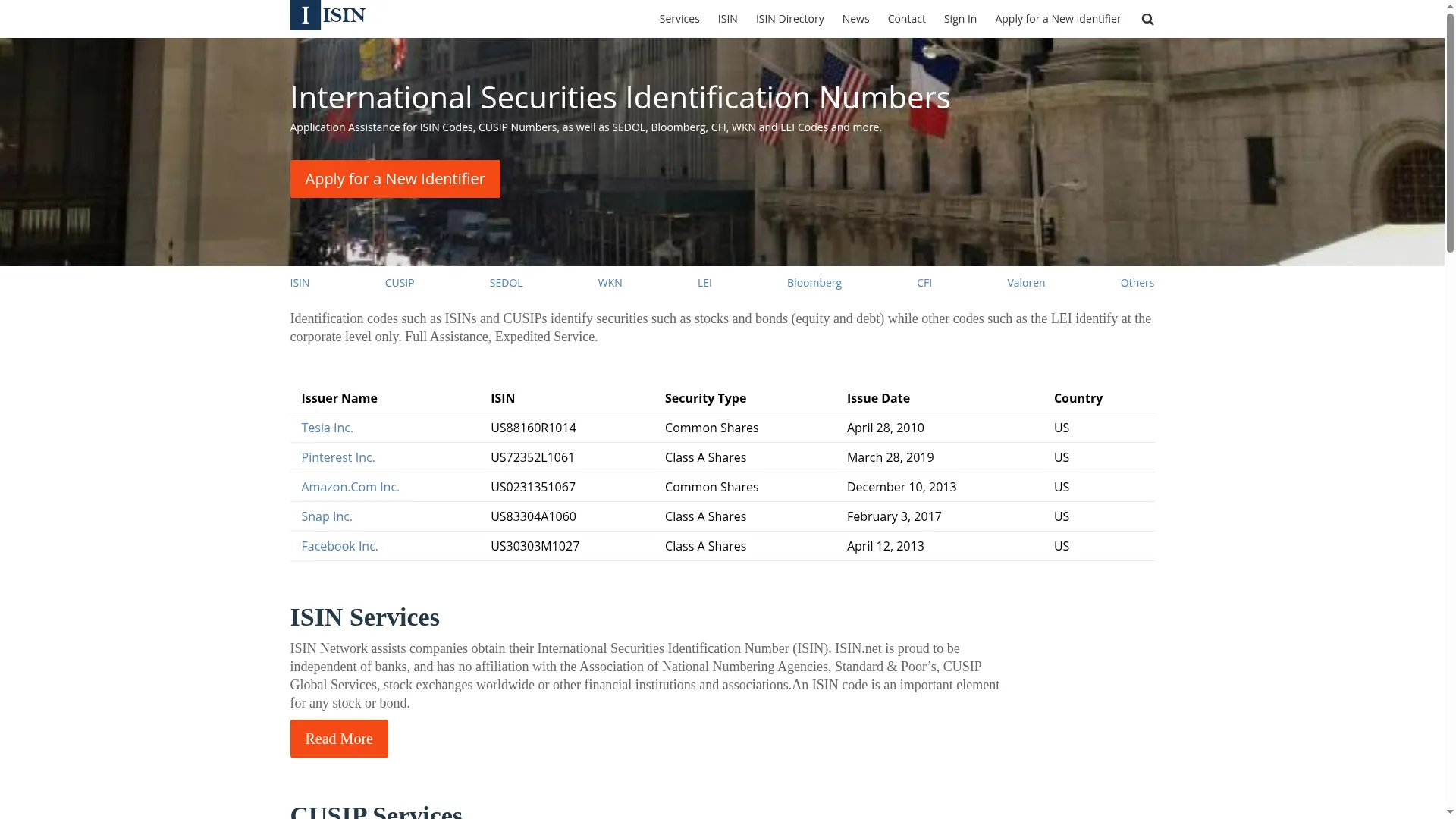Open the ISIN link below the banner
Screen dimensions: 1456x819
[300, 283]
